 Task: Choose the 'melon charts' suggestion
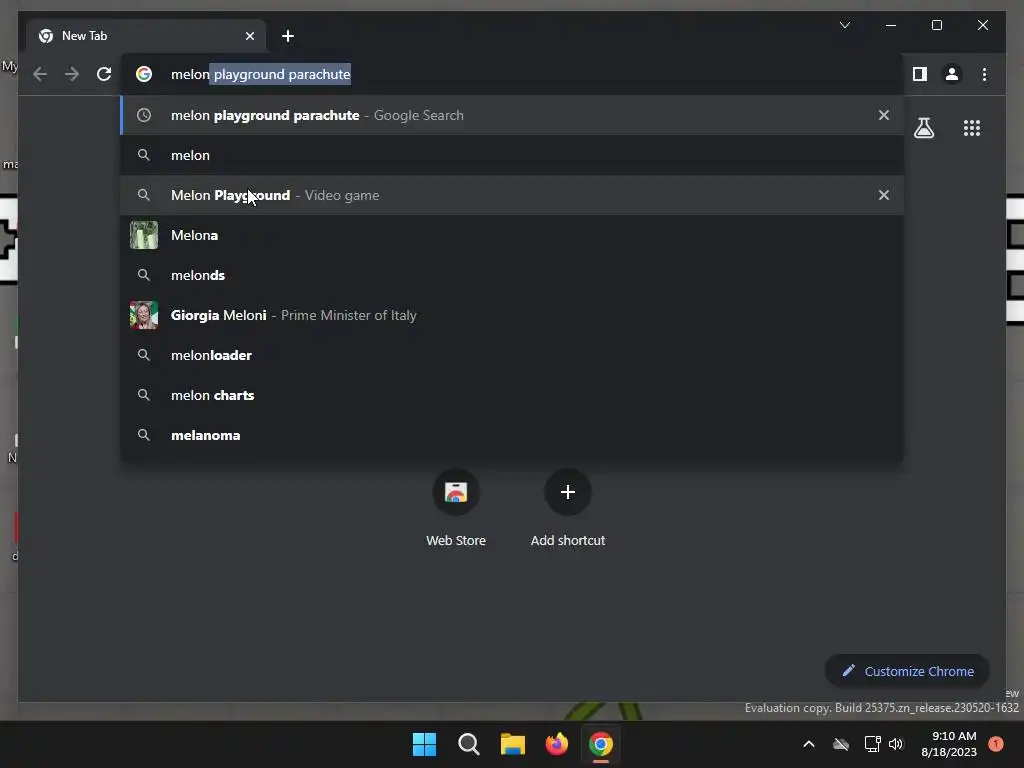513,395
